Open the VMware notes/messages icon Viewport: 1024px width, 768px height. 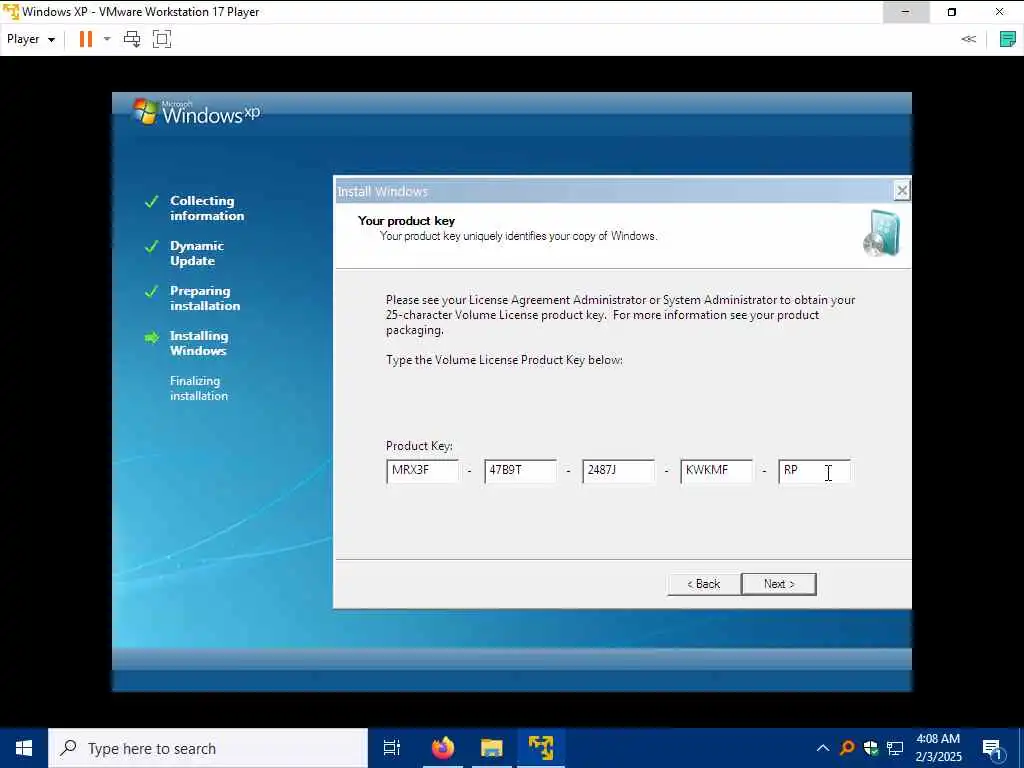pos(1008,39)
